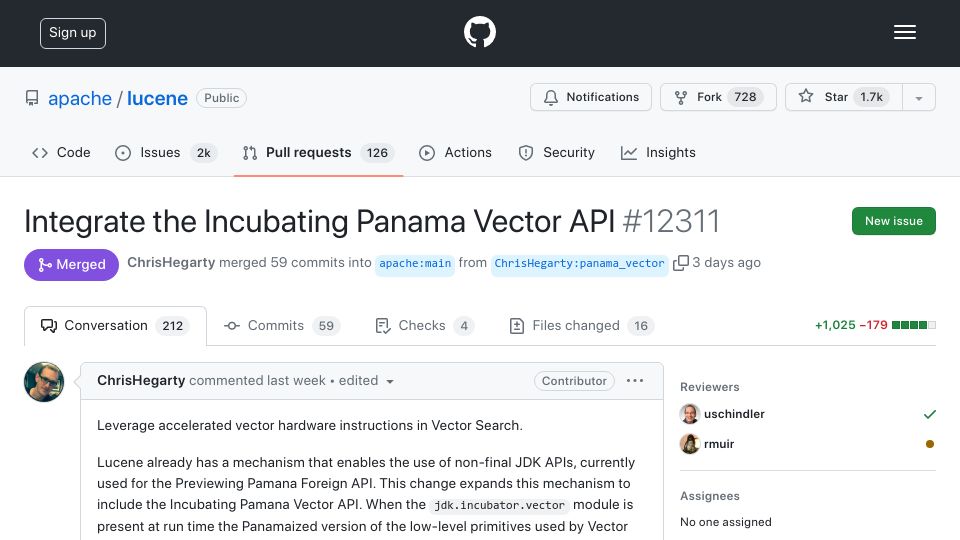Select the Conversation tab
The height and width of the screenshot is (540, 960).
click(x=115, y=326)
